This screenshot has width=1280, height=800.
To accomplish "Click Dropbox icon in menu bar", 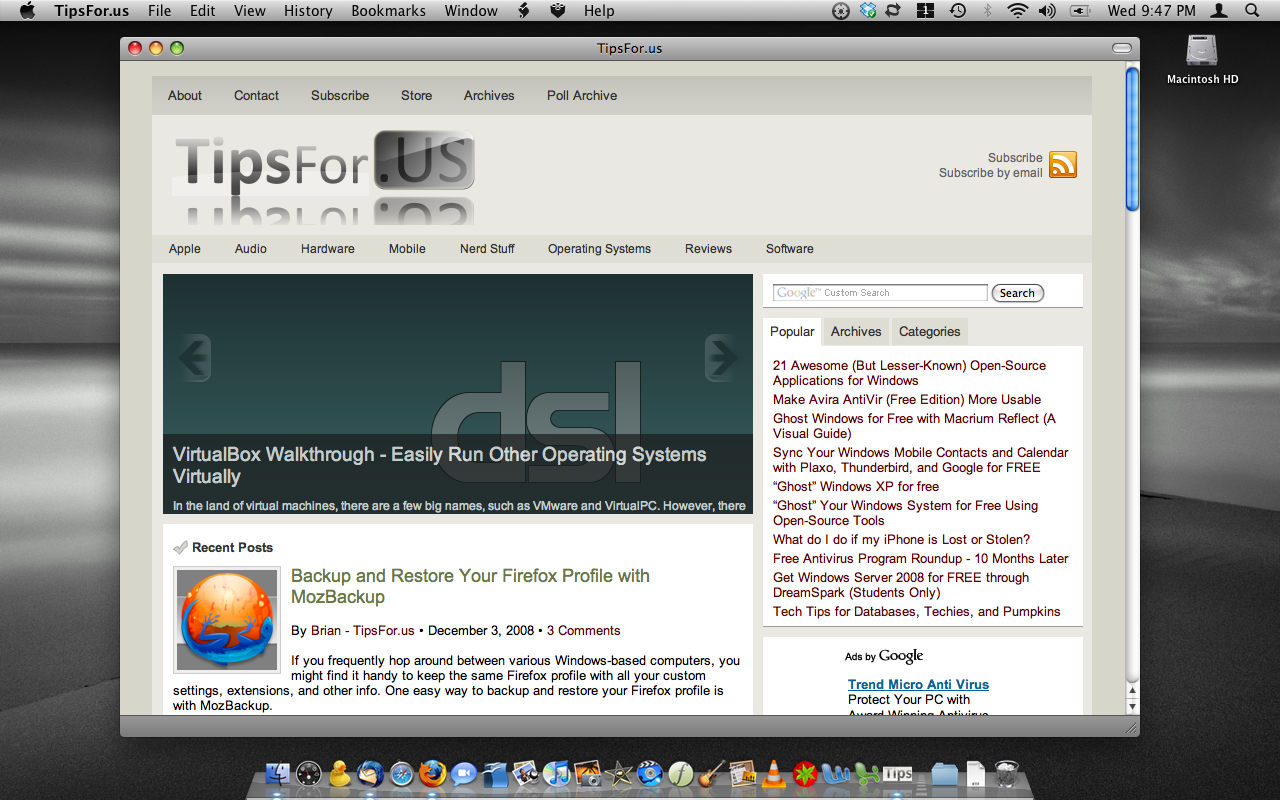I will [x=867, y=11].
